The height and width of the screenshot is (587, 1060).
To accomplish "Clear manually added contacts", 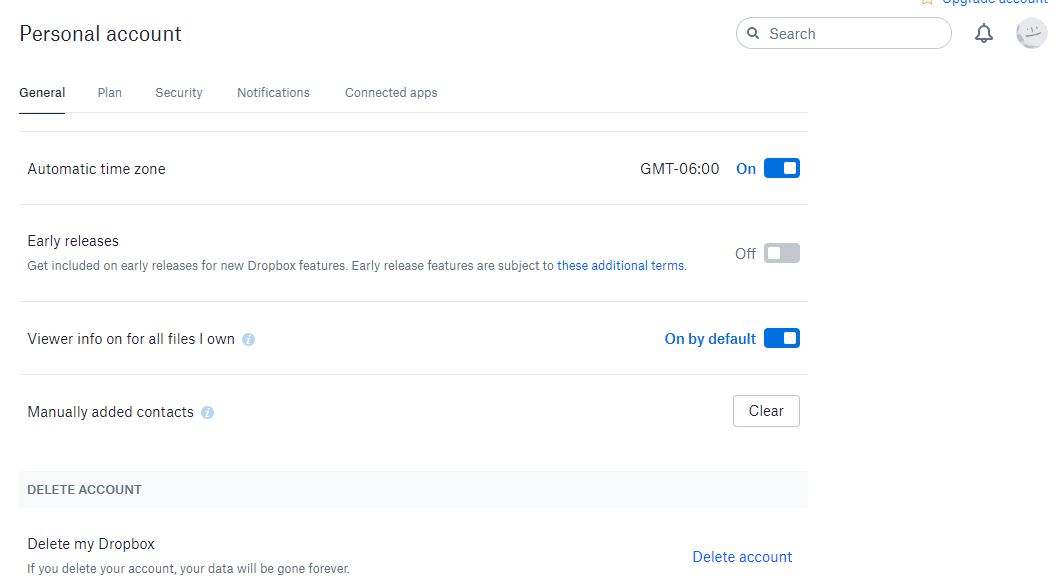I will pos(766,411).
